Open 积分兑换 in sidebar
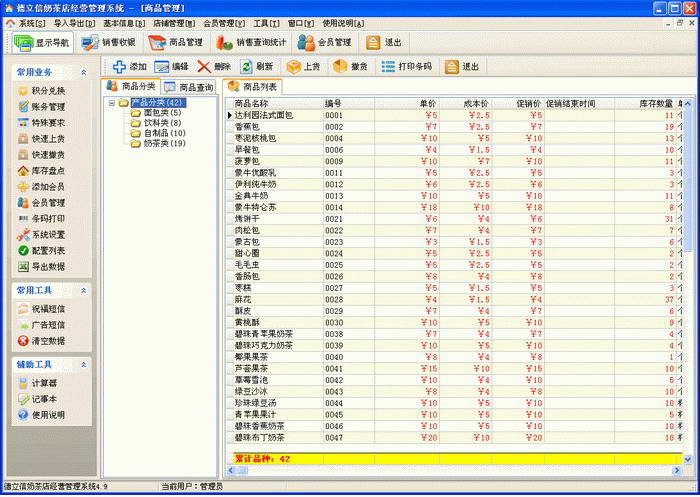 click(42, 91)
